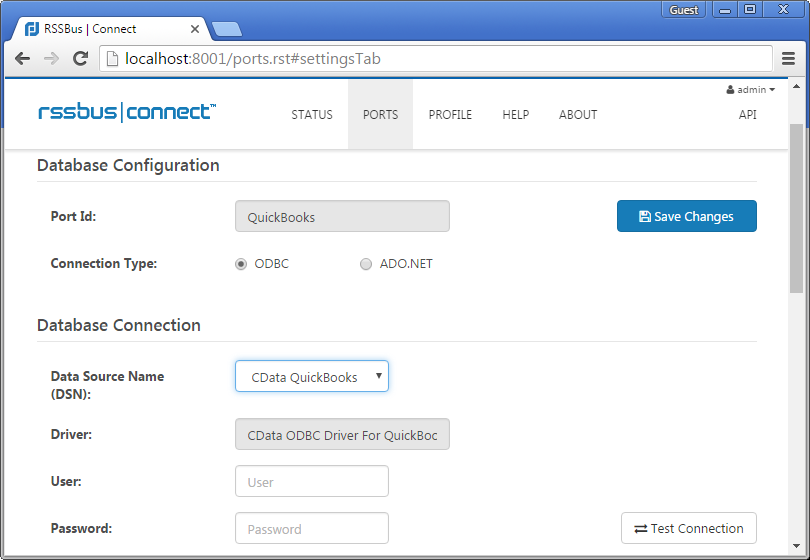Click the browser back arrow icon
Viewport: 810px width, 560px height.
22,59
